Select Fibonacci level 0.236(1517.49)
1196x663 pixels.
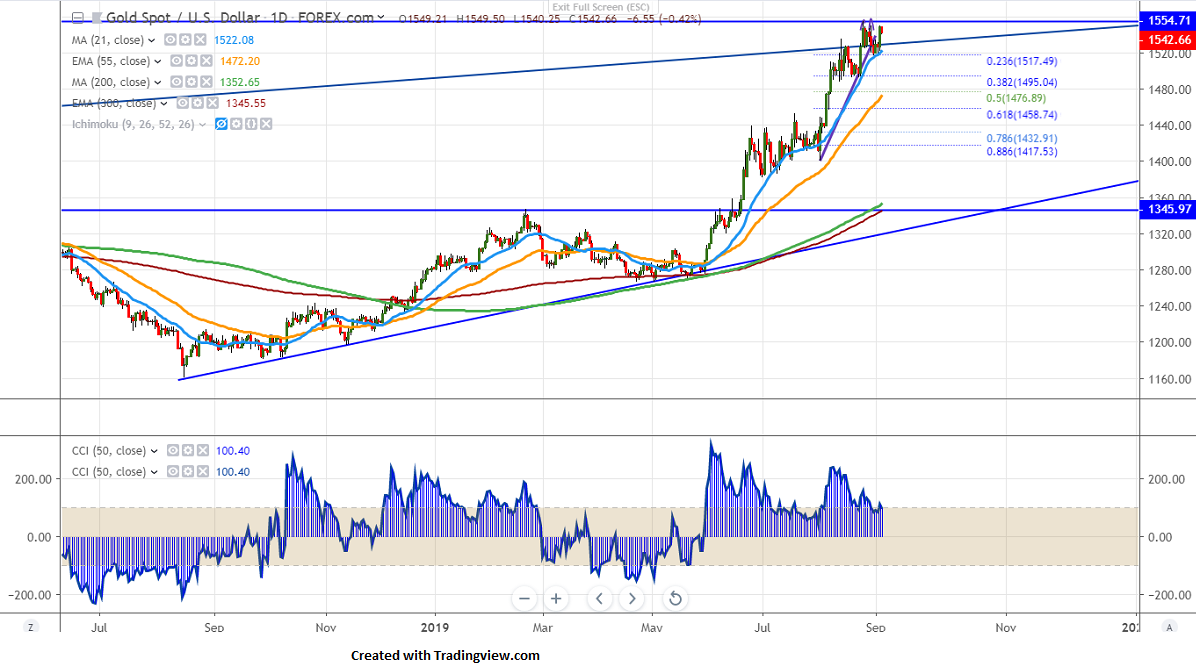click(1021, 61)
